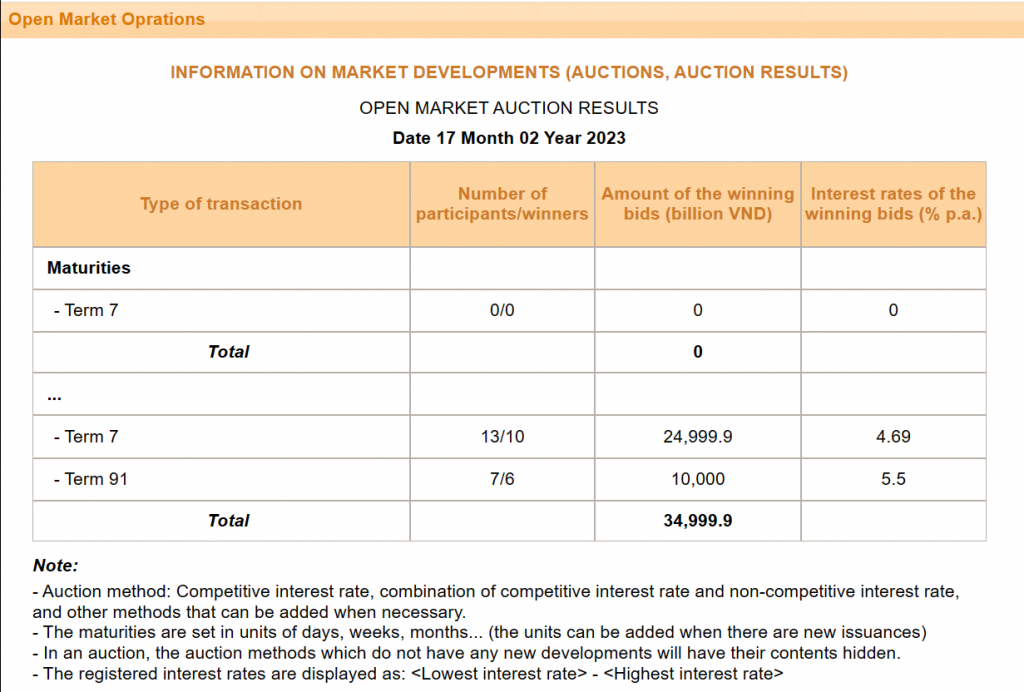Click the ellipsis row label in table

pyautogui.click(x=55, y=395)
